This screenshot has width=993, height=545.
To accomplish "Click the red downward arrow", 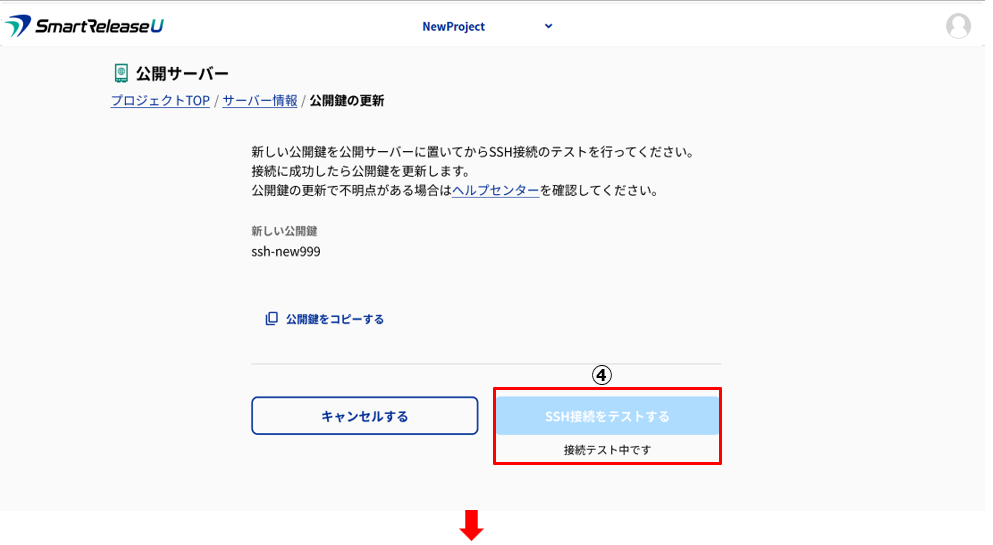I will coord(472,525).
